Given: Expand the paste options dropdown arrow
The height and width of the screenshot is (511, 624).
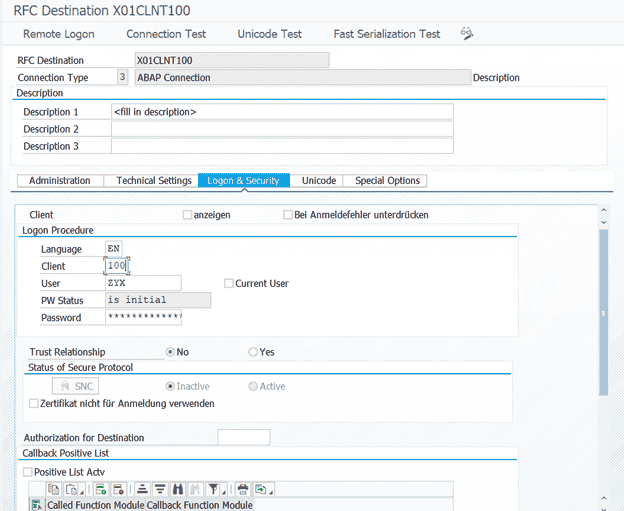Looking at the screenshot, I should pos(80,491).
